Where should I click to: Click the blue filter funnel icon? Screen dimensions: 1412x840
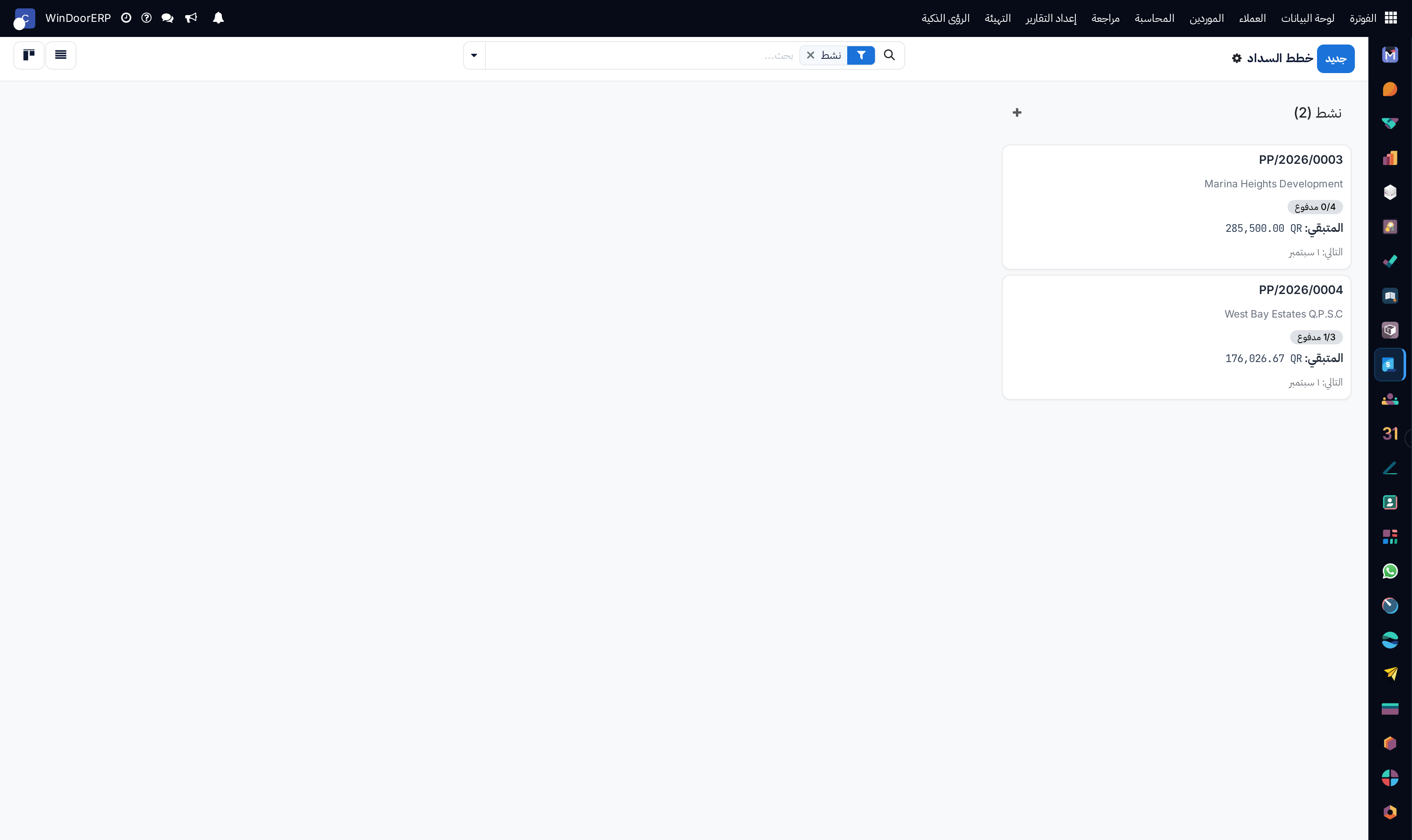pyautogui.click(x=861, y=55)
